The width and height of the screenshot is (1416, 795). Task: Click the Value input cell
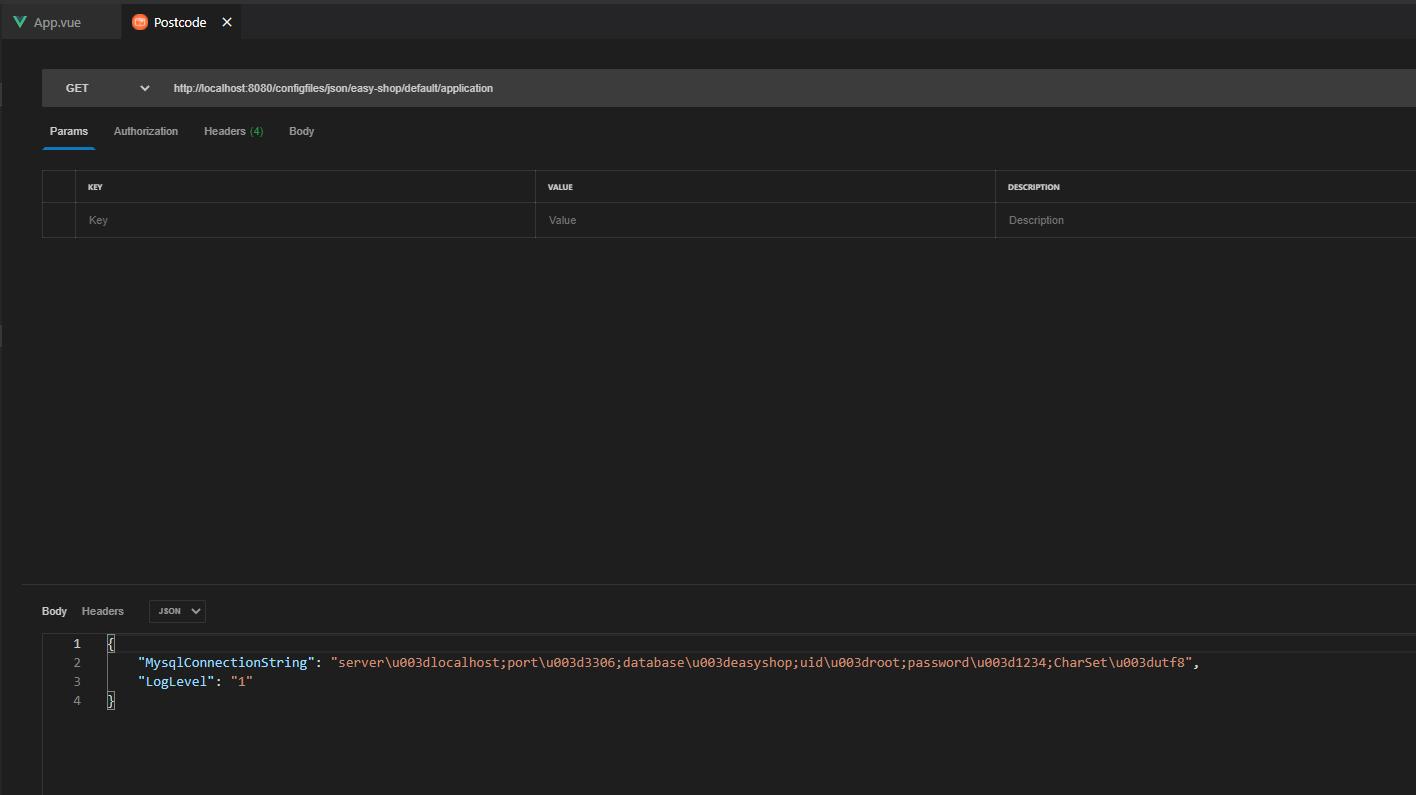(765, 220)
